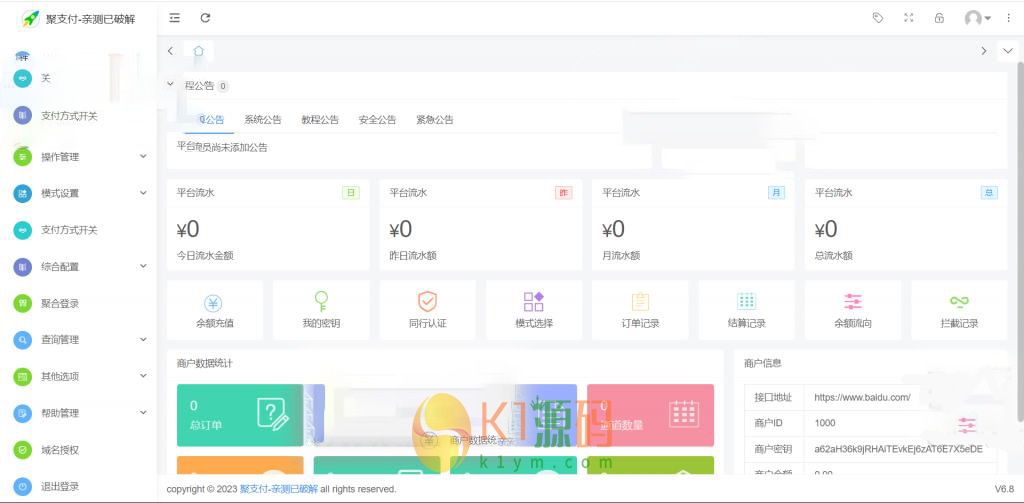Open 我的密钥 key shortcut
The height and width of the screenshot is (503, 1024).
pyautogui.click(x=321, y=310)
